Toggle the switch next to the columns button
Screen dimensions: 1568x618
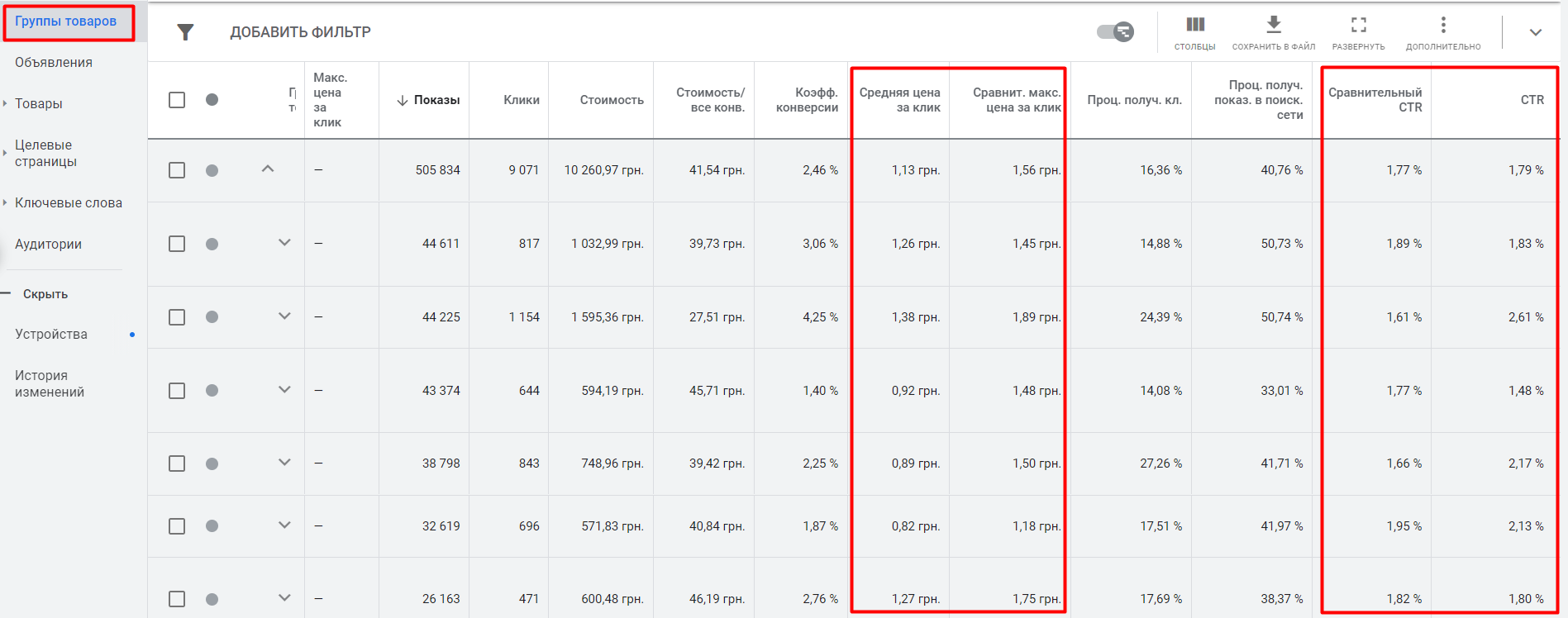1115,32
